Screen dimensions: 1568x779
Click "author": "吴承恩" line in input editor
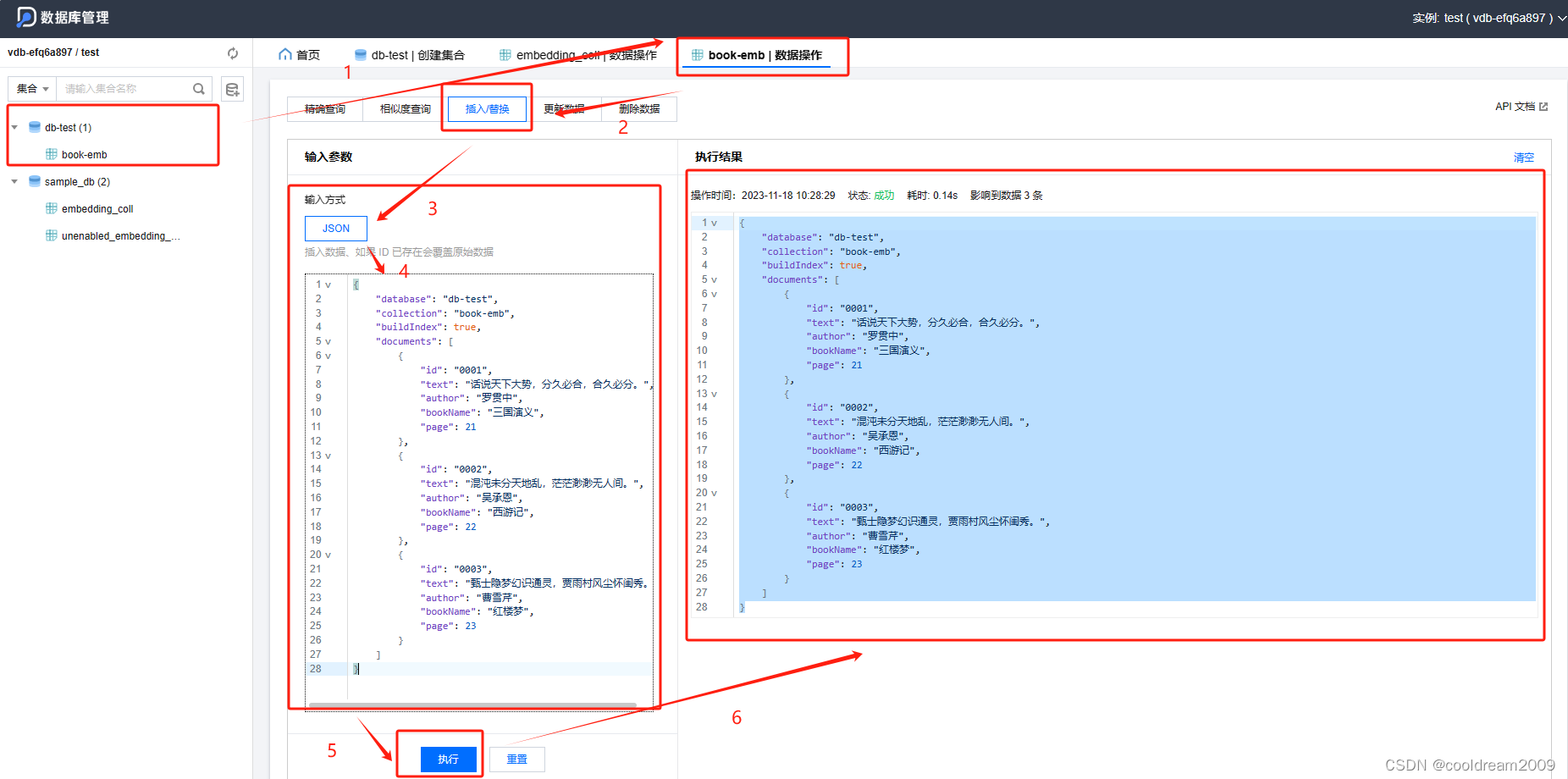[x=472, y=498]
